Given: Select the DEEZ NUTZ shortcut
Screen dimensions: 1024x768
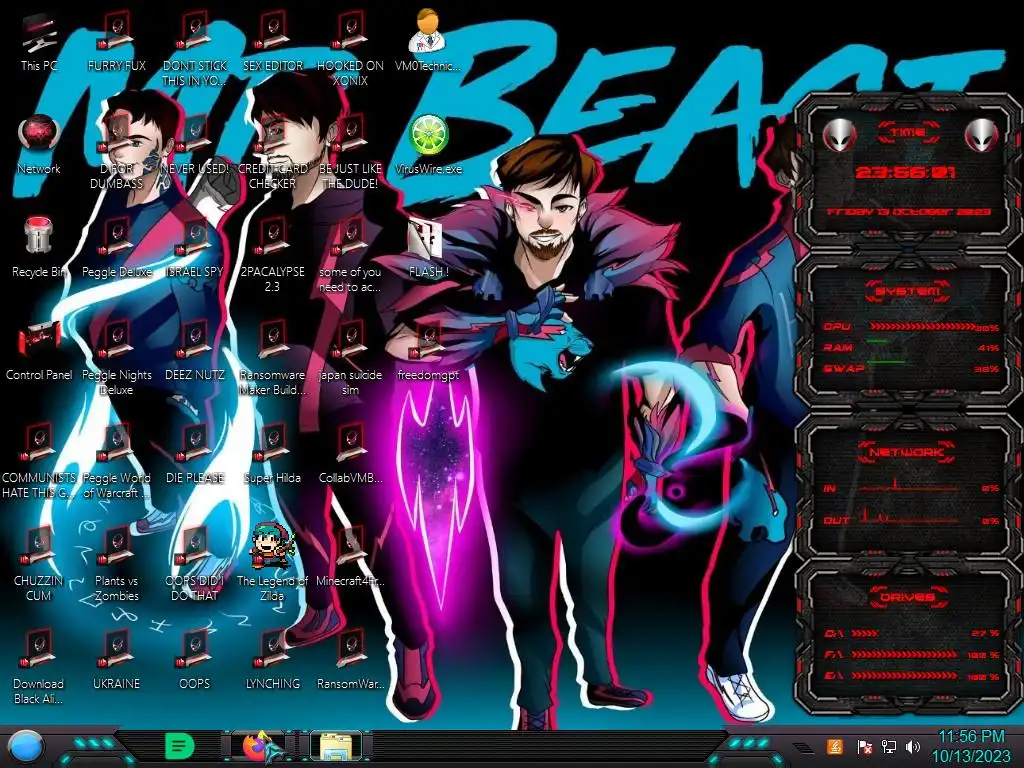Looking at the screenshot, I should coord(195,351).
